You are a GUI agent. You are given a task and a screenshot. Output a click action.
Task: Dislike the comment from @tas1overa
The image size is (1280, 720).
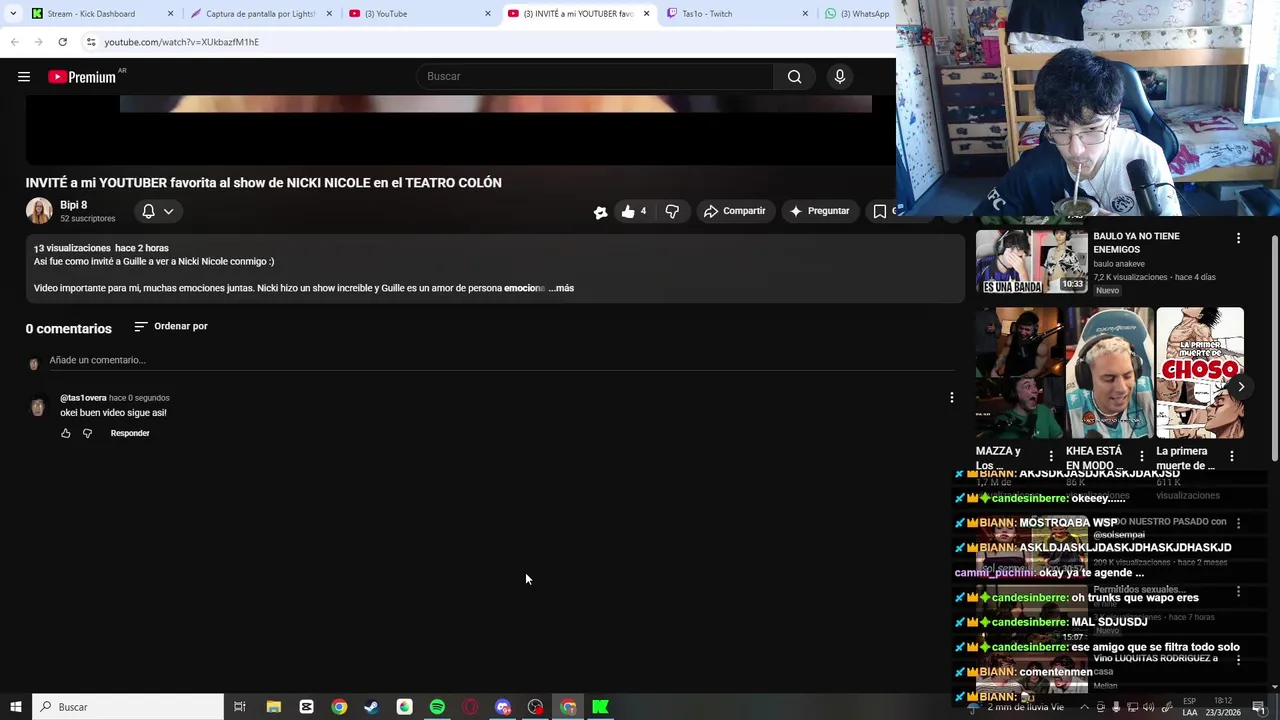pyautogui.click(x=87, y=433)
